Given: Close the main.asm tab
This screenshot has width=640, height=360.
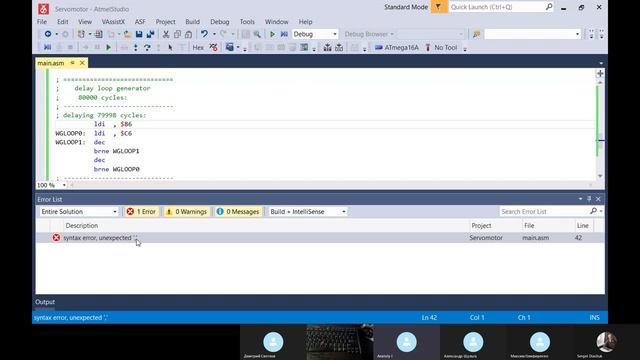Looking at the screenshot, I should (82, 63).
